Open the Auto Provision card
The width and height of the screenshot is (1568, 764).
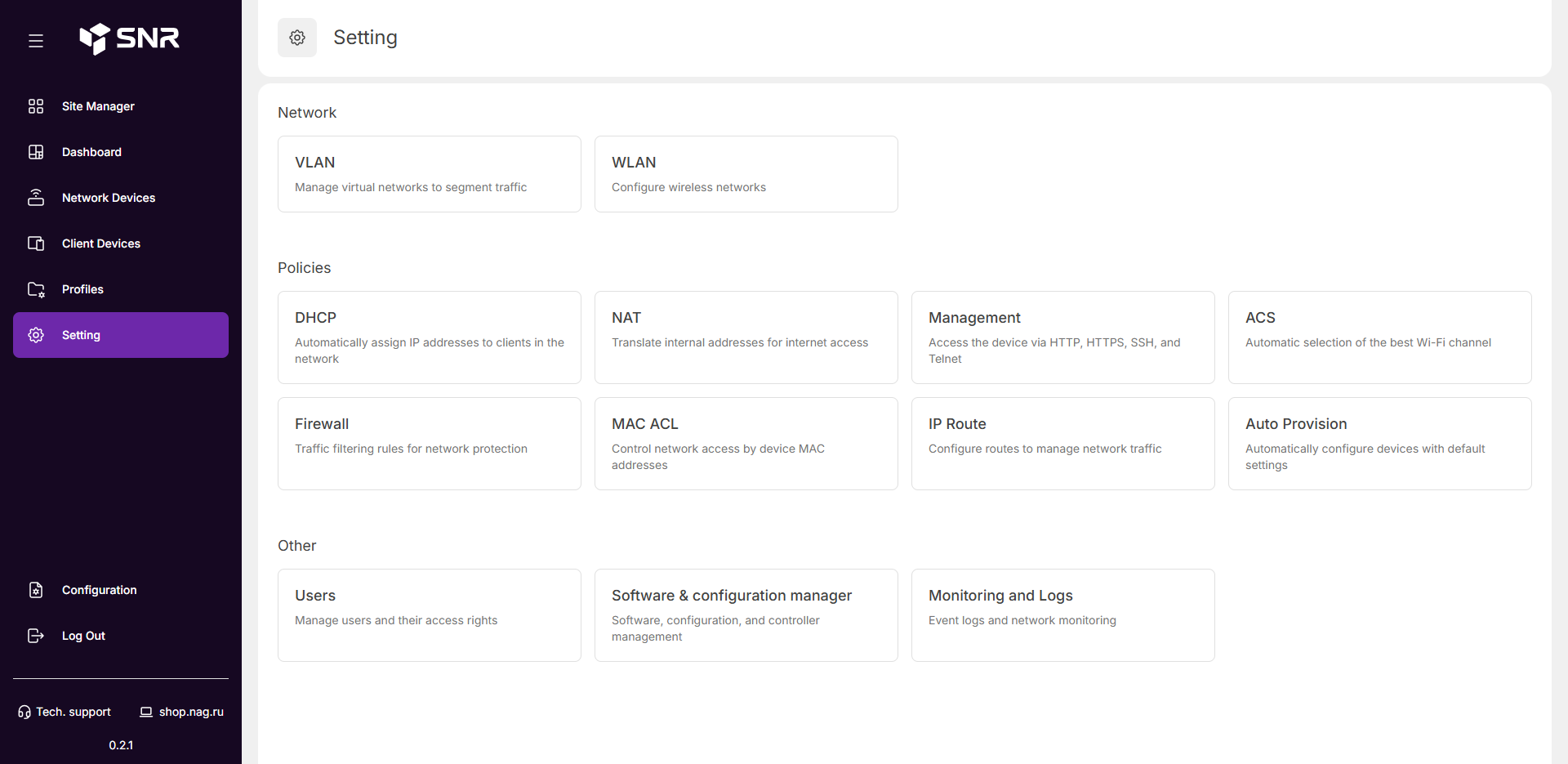1380,444
